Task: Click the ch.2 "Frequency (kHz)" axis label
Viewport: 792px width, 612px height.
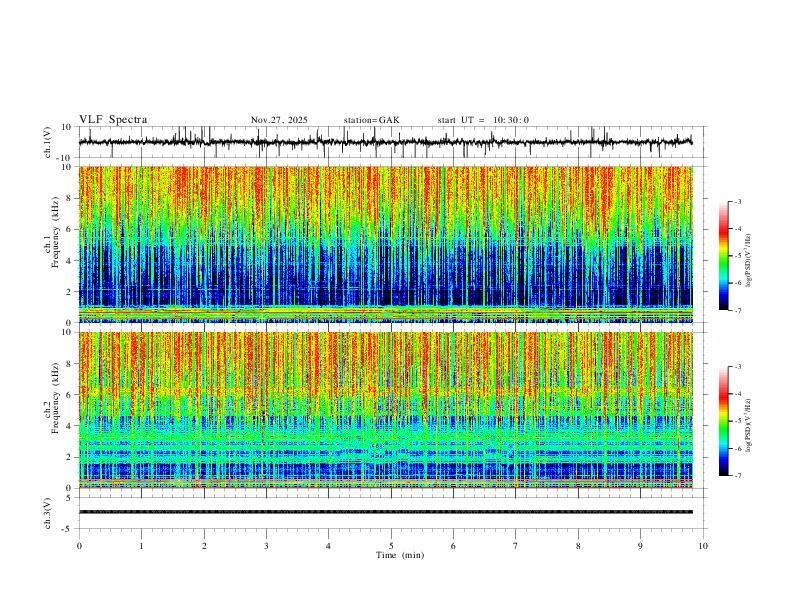Action: pyautogui.click(x=56, y=398)
